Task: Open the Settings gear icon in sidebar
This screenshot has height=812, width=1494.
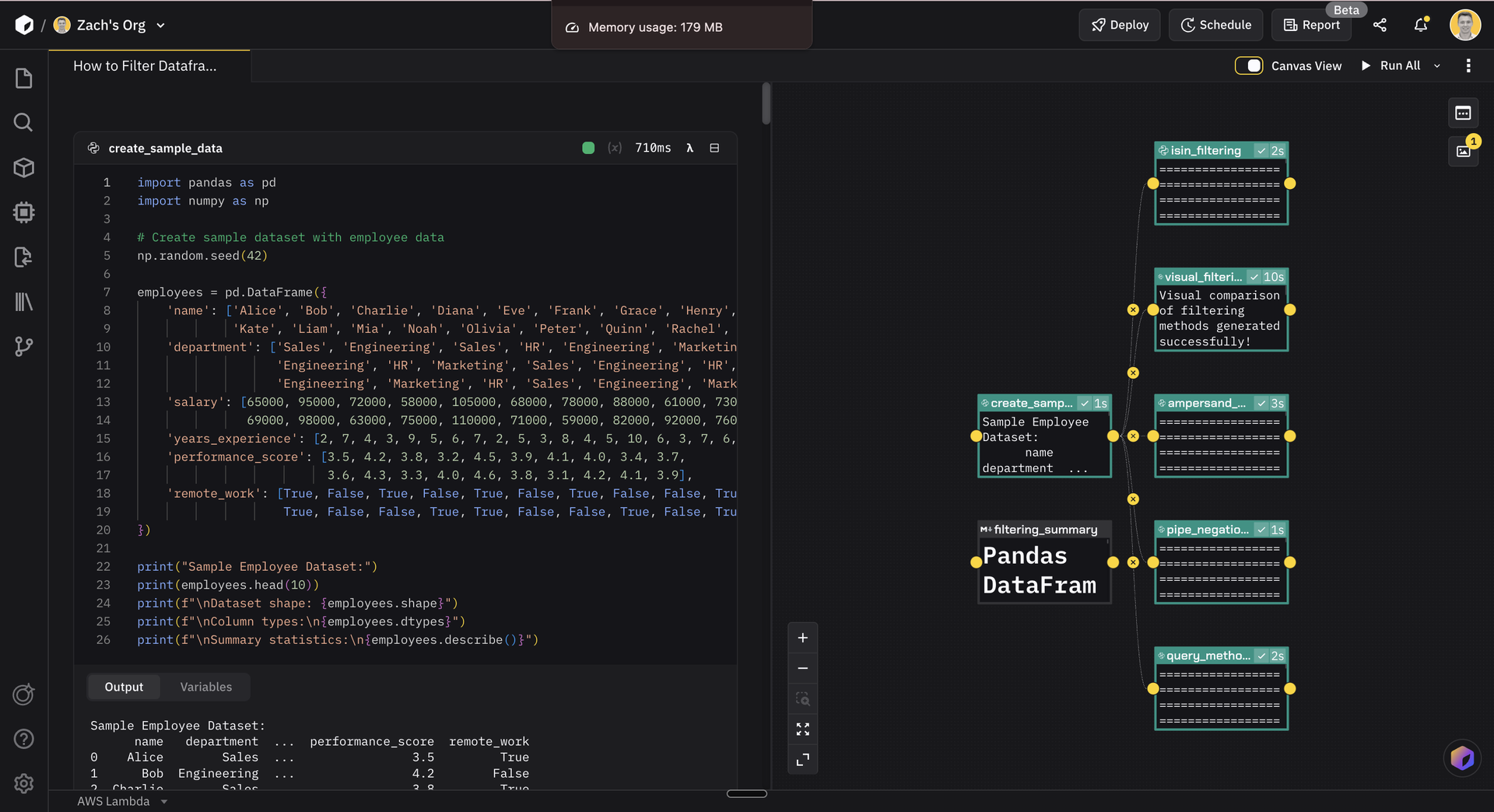Action: point(24,783)
